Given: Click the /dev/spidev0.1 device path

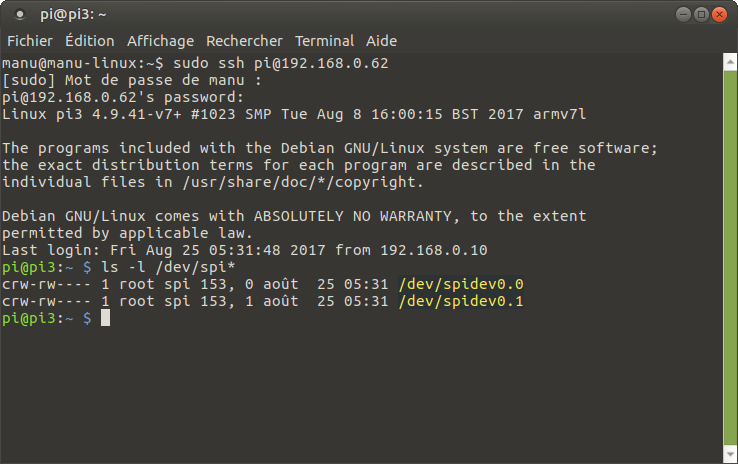Looking at the screenshot, I should tap(460, 301).
